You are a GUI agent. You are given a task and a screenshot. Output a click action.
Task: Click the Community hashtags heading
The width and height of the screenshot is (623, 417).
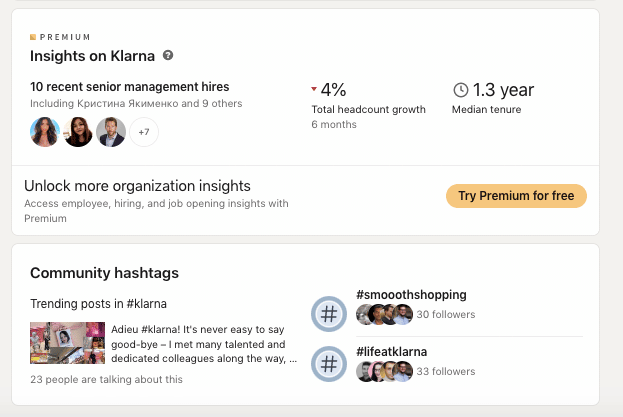coord(104,273)
